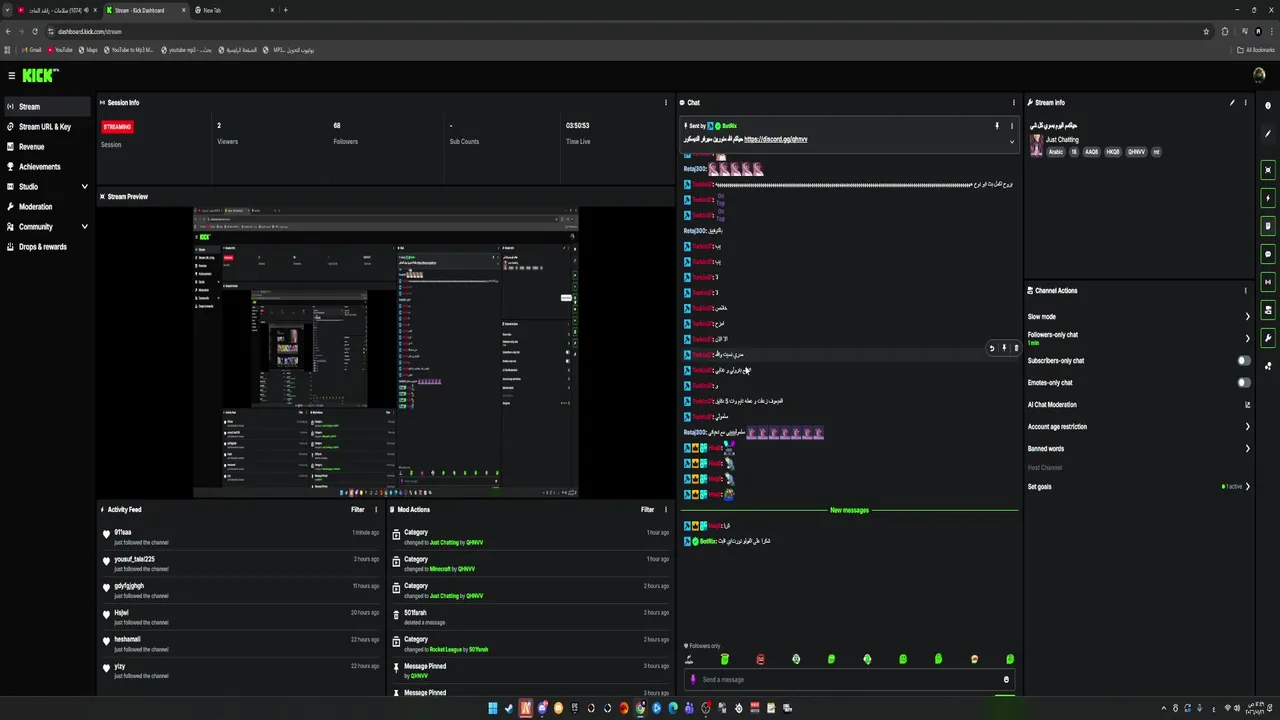Viewport: 1280px width, 720px height.
Task: Click the Arabic stream tag
Action: (1056, 152)
